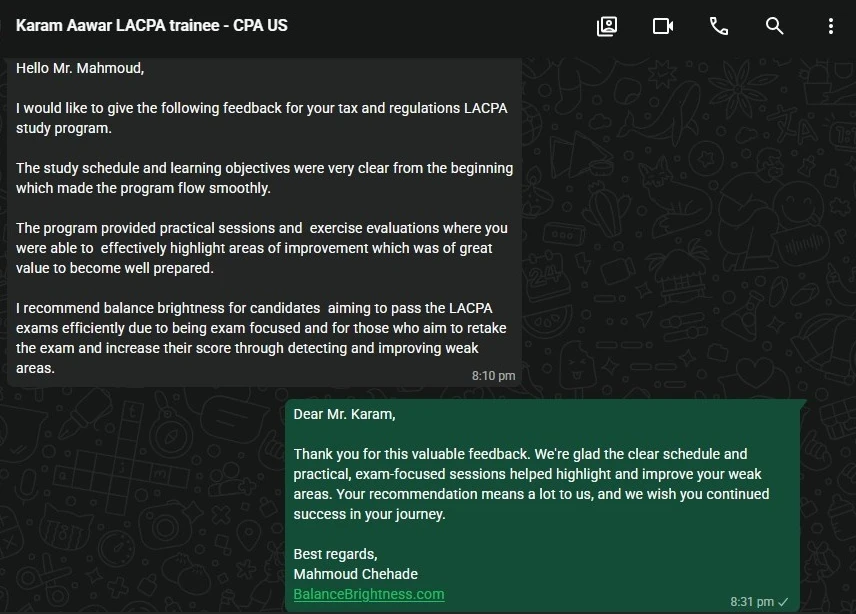
Task: Select the 'Hello Mr. Mahmoud,' greeting line
Action: tap(80, 68)
